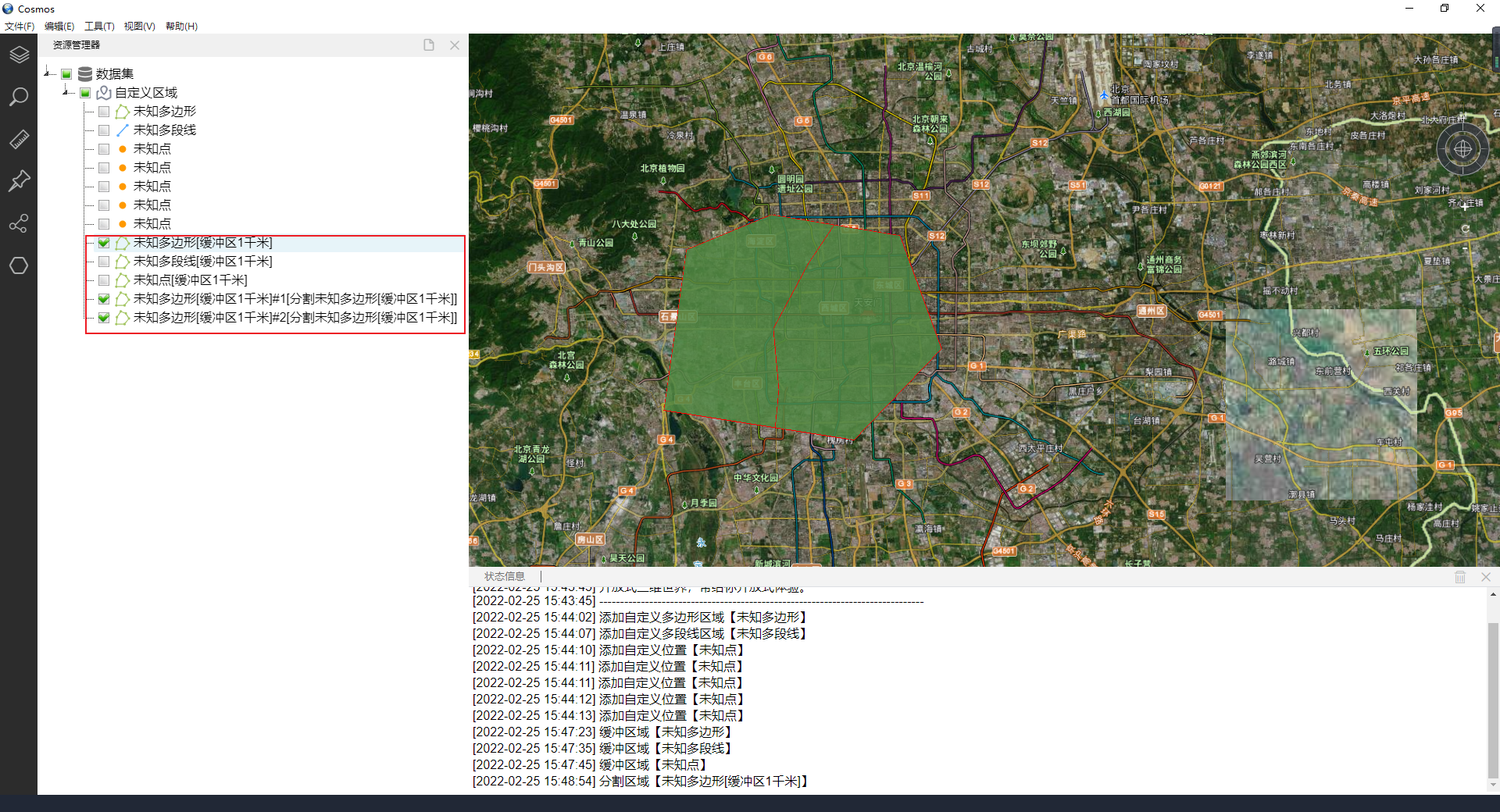Click the map navigation compass control

1462,149
